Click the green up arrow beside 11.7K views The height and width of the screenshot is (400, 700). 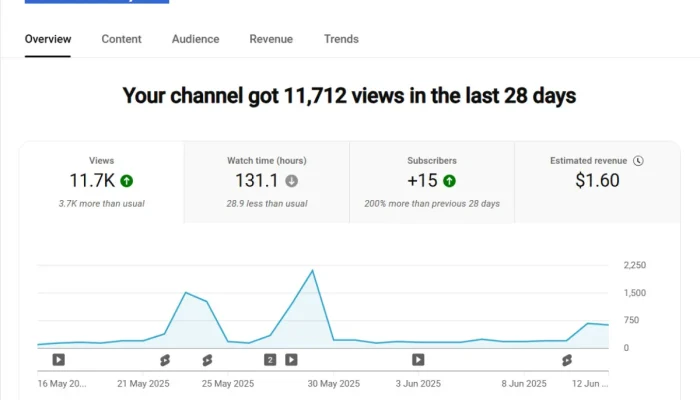(x=127, y=181)
